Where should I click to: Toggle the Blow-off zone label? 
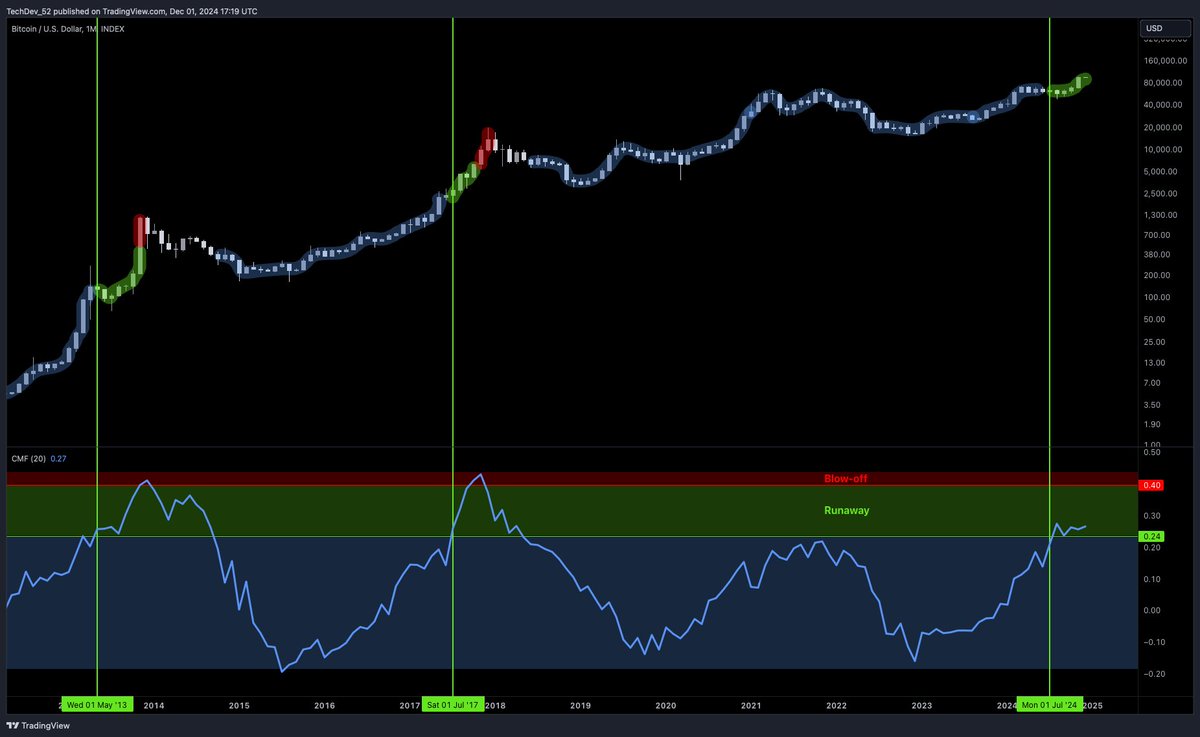(846, 478)
